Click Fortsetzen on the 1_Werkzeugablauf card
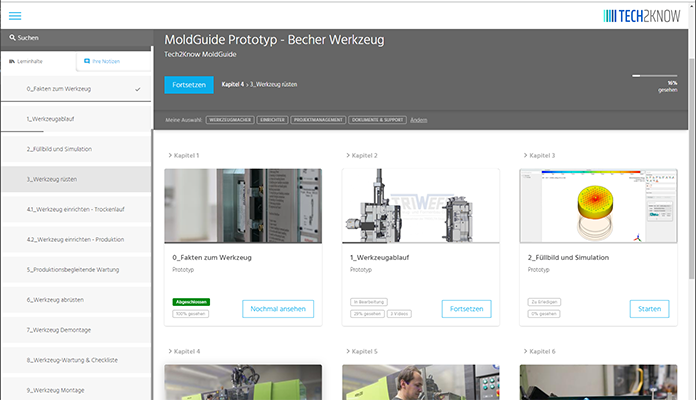This screenshot has width=696, height=400. (x=467, y=309)
